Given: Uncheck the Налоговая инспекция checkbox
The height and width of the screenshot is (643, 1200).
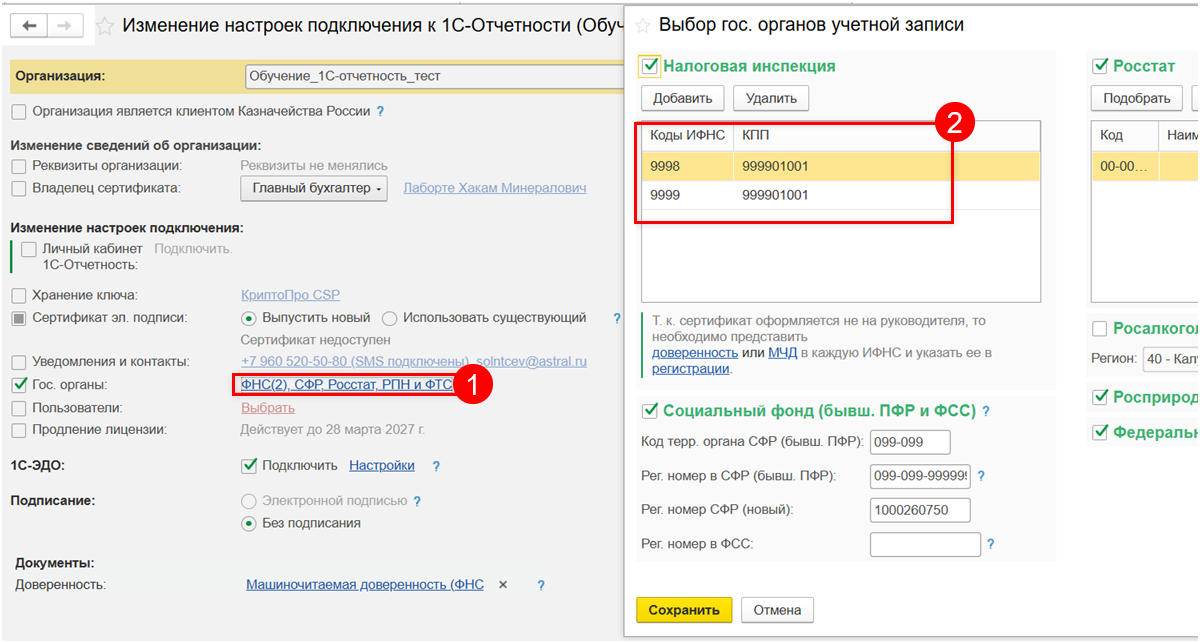Looking at the screenshot, I should [650, 67].
